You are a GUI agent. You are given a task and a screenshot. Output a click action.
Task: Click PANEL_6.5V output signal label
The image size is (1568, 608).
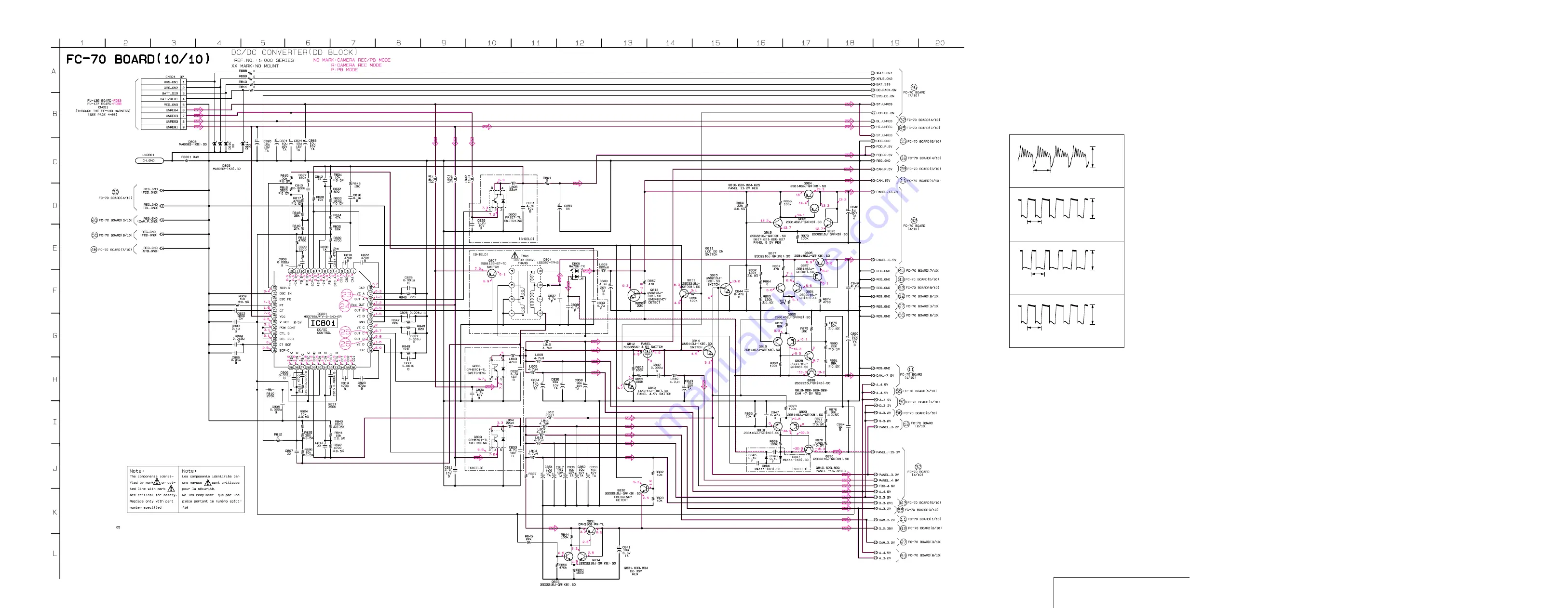886,260
